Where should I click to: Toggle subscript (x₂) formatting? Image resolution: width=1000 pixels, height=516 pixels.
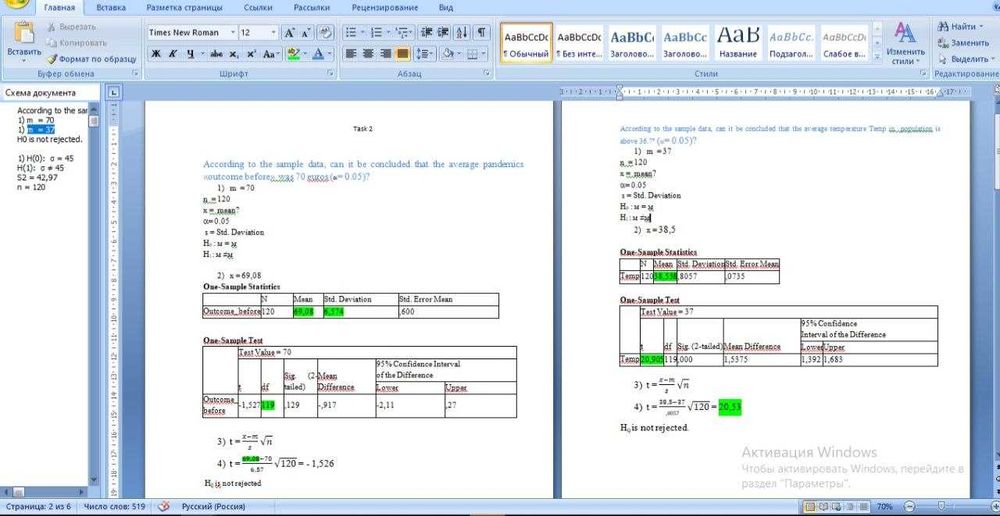coord(234,54)
